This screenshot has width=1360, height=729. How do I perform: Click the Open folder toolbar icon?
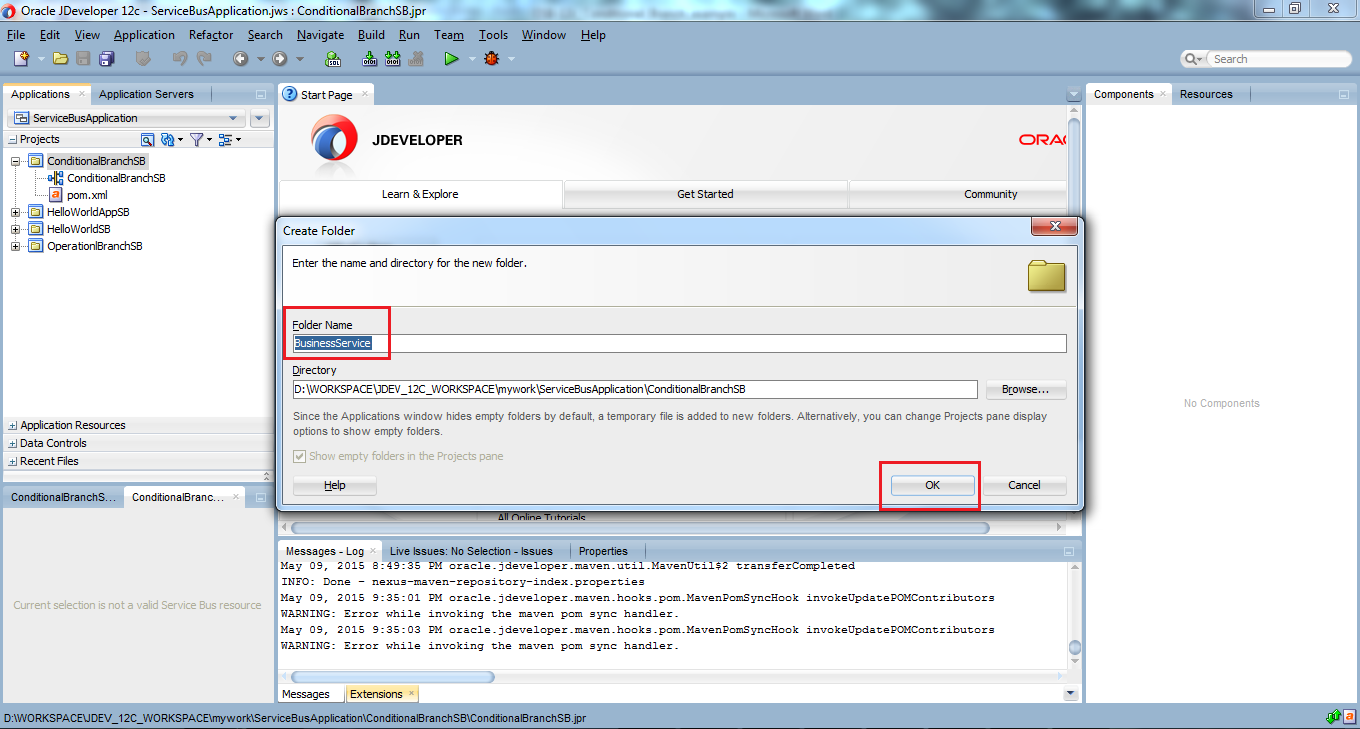tap(61, 59)
